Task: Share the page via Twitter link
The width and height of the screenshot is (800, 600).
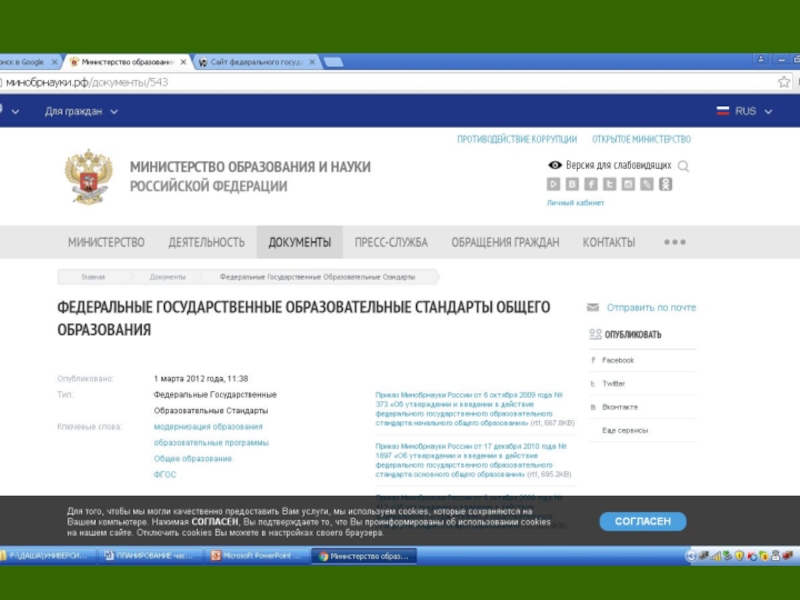Action: [613, 384]
